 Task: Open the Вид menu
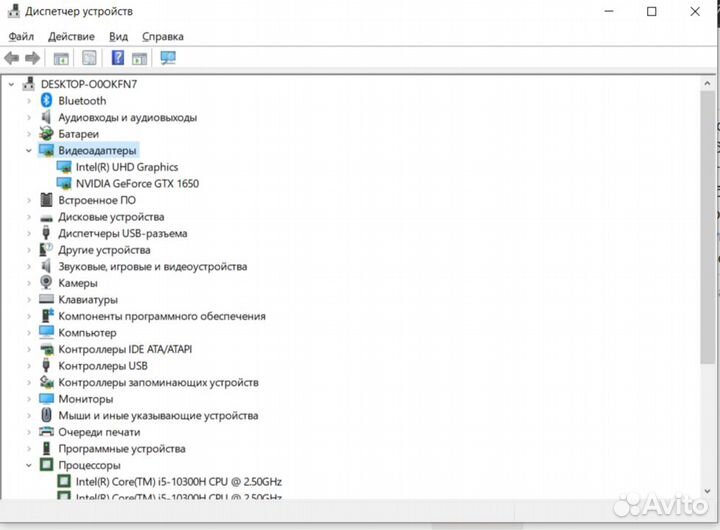click(x=118, y=36)
